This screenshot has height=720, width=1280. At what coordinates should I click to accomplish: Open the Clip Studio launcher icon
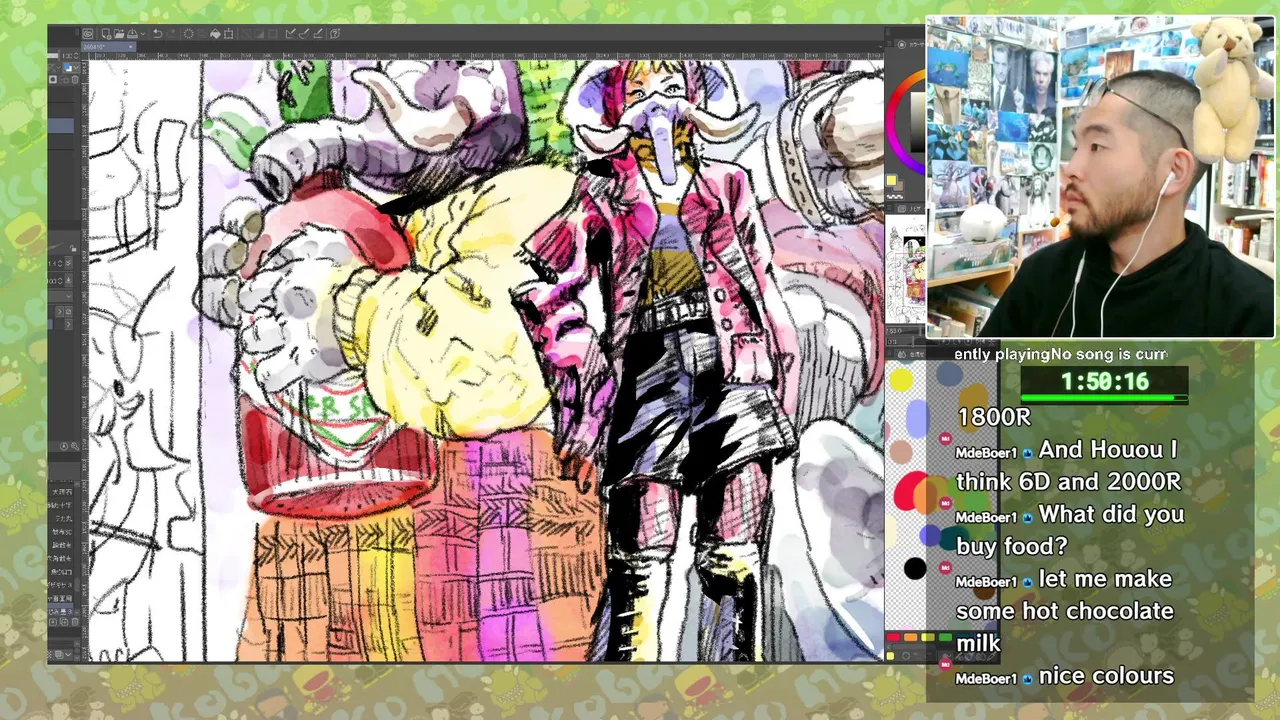click(x=88, y=34)
